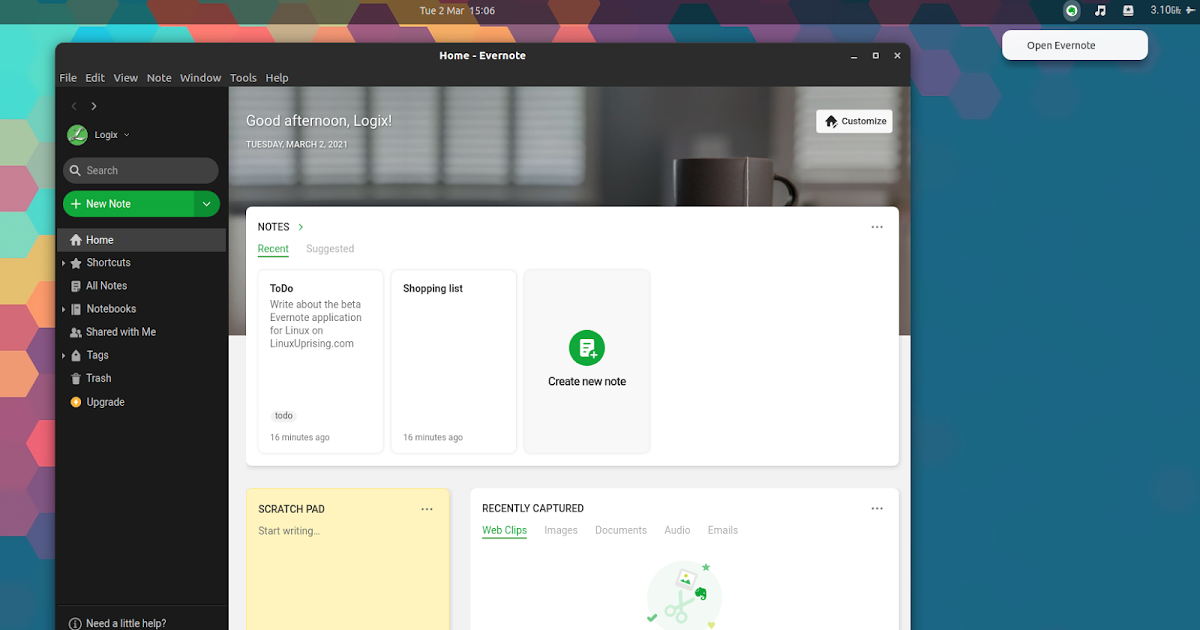
Task: Maximize the Evernote window
Action: (875, 55)
